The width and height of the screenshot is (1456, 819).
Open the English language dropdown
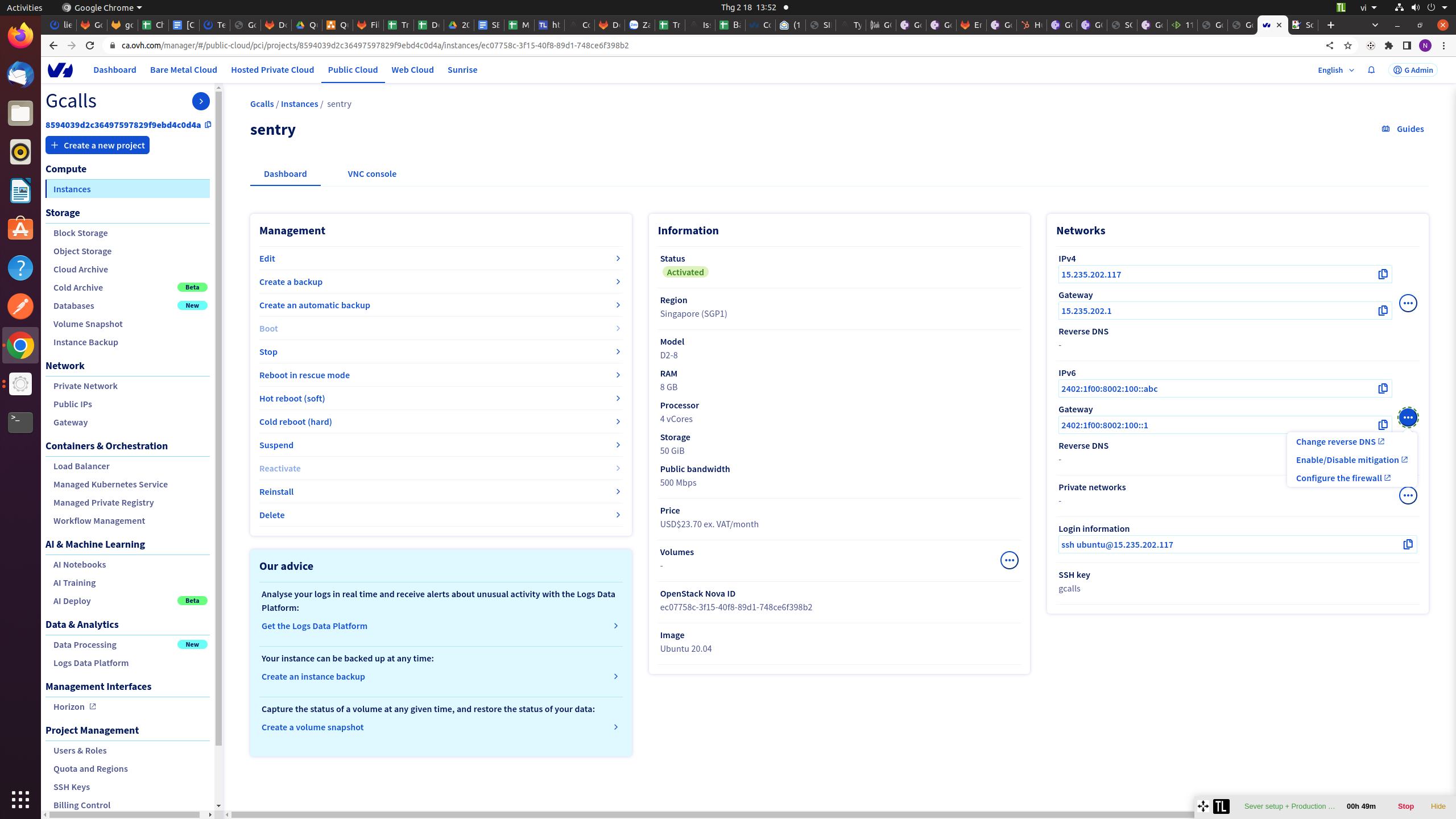1335,70
